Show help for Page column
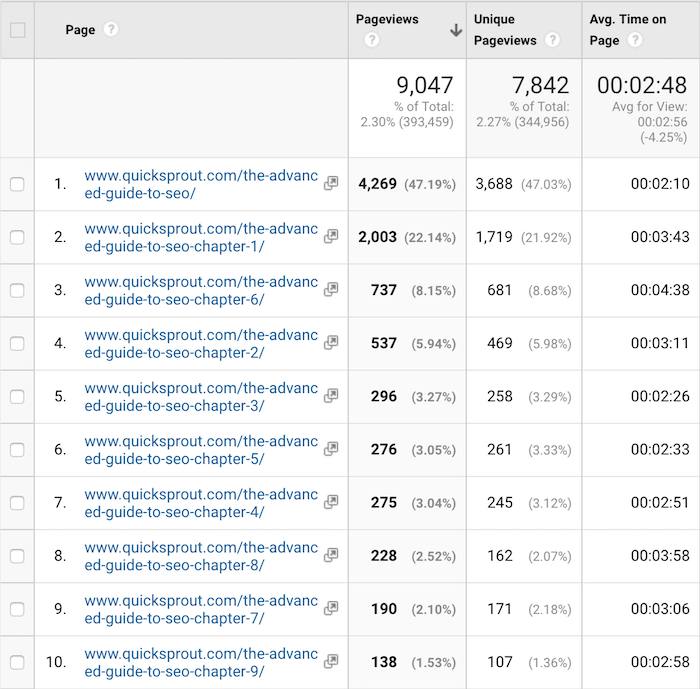The image size is (700, 689). [111, 29]
